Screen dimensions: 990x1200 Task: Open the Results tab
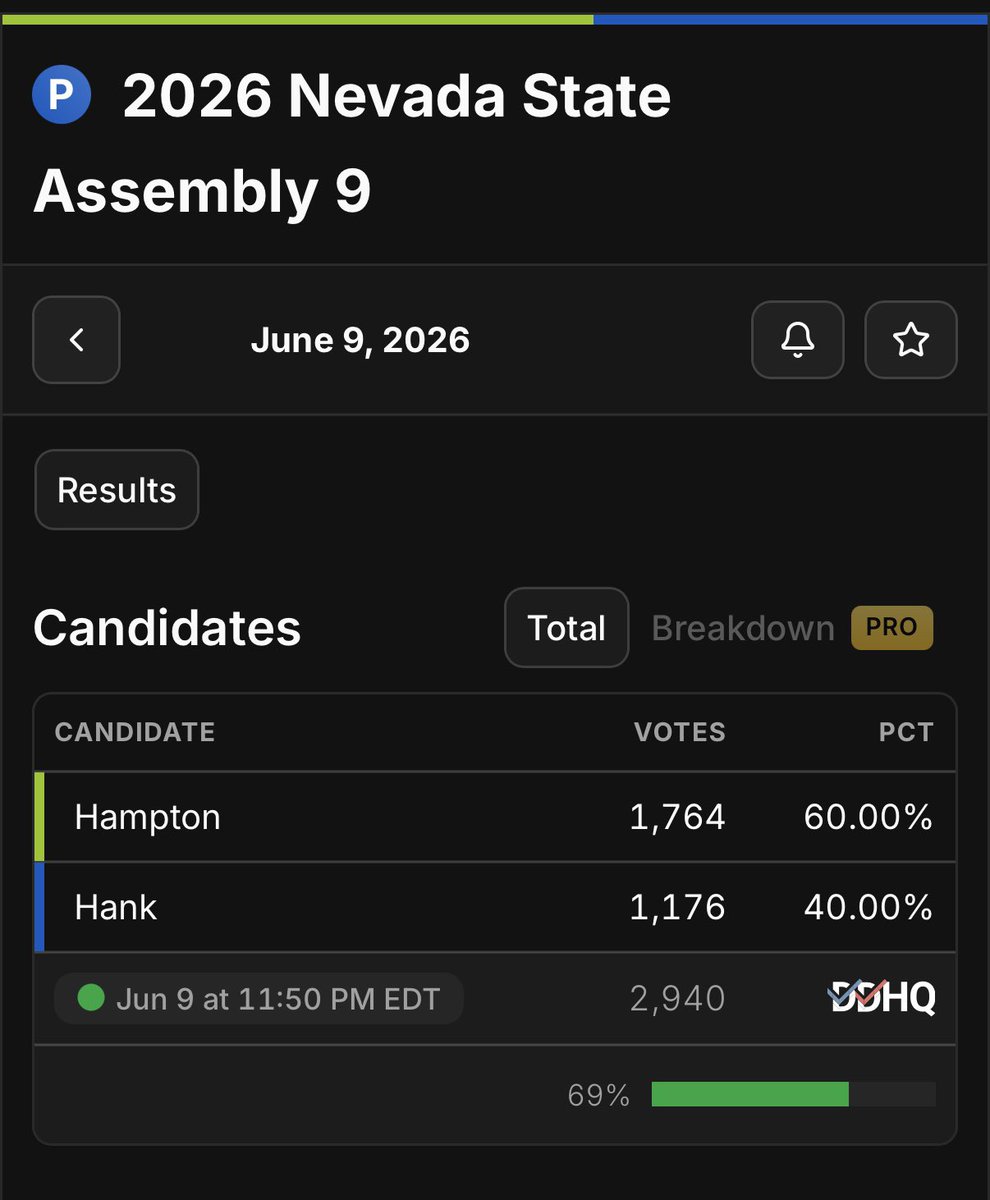click(116, 490)
